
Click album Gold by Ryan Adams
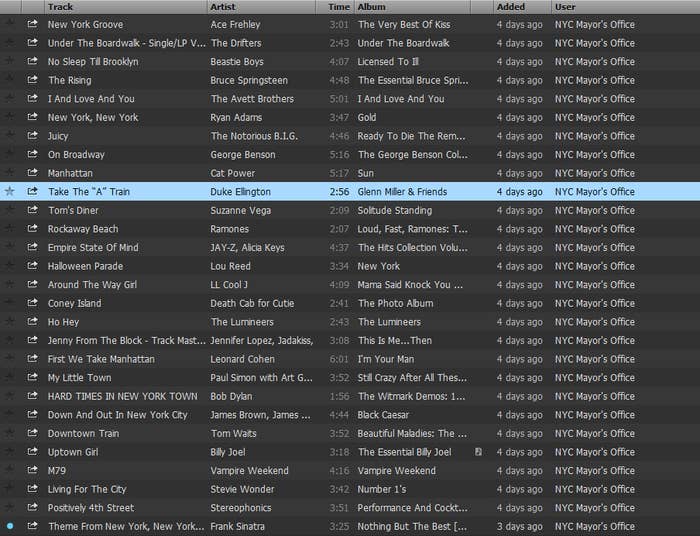[x=367, y=117]
